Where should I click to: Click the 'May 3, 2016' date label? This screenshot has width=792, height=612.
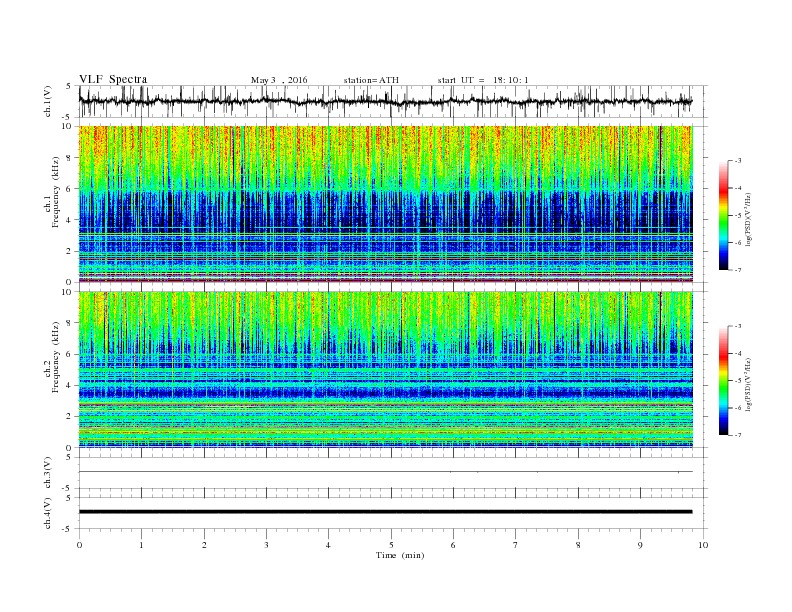(279, 80)
